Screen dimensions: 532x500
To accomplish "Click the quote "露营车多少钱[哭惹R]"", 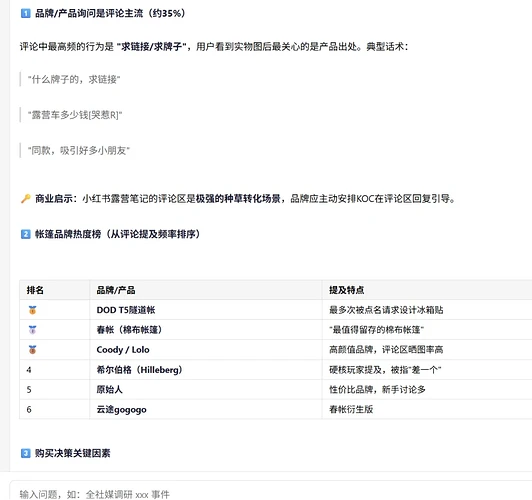I will coord(75,115).
